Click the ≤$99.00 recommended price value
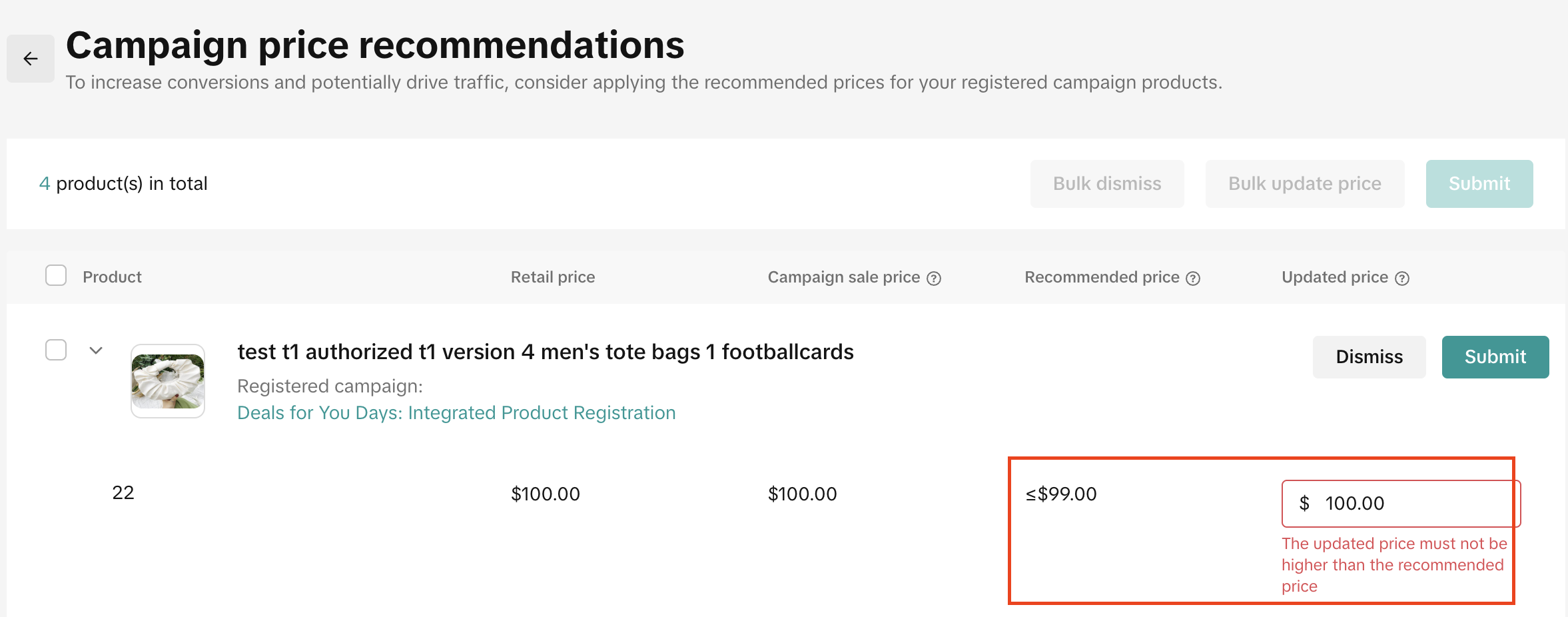This screenshot has width=1568, height=617. click(x=1060, y=494)
